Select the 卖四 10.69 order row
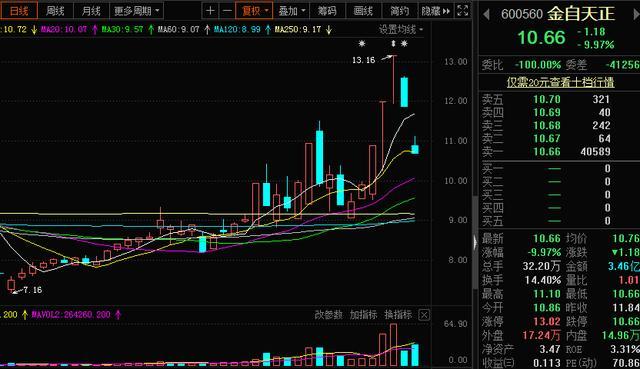 [559, 112]
